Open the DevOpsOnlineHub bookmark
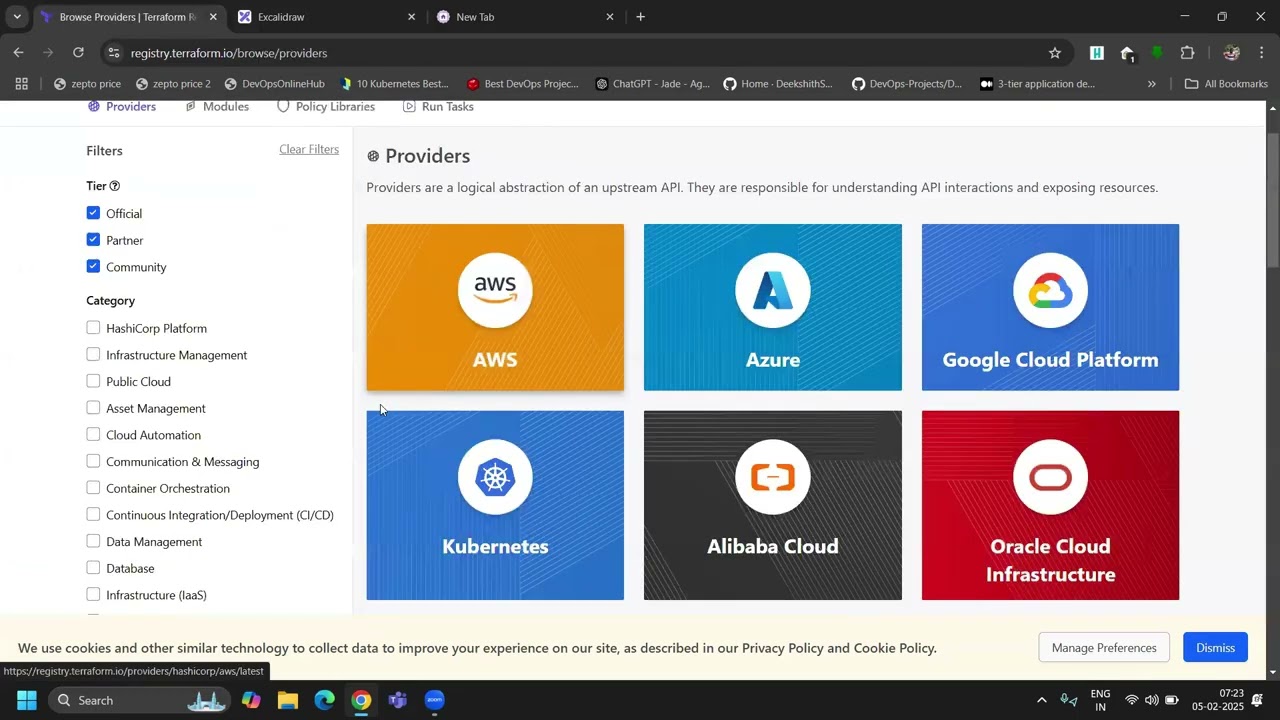1280x720 pixels. pos(274,84)
